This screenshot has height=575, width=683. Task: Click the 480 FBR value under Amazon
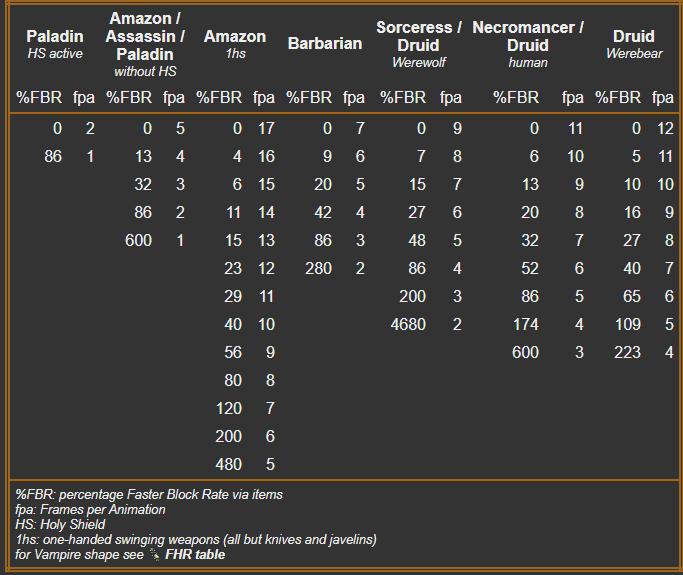[x=228, y=464]
